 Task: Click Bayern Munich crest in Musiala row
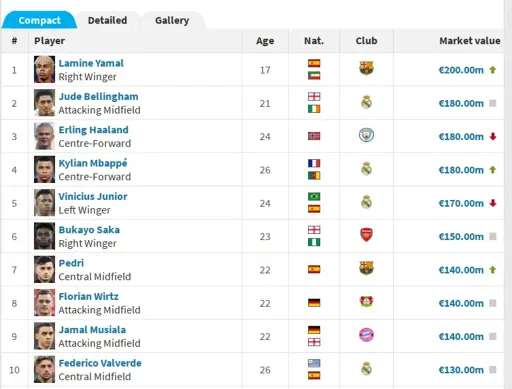click(366, 335)
